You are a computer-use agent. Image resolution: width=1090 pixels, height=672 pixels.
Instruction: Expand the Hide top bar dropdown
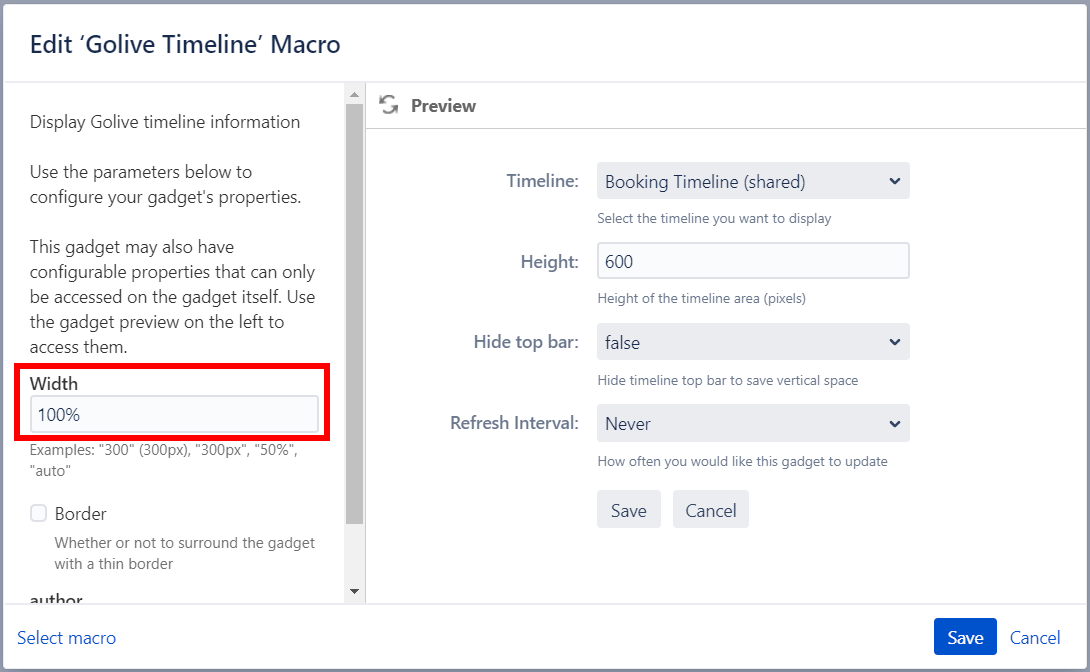(752, 342)
